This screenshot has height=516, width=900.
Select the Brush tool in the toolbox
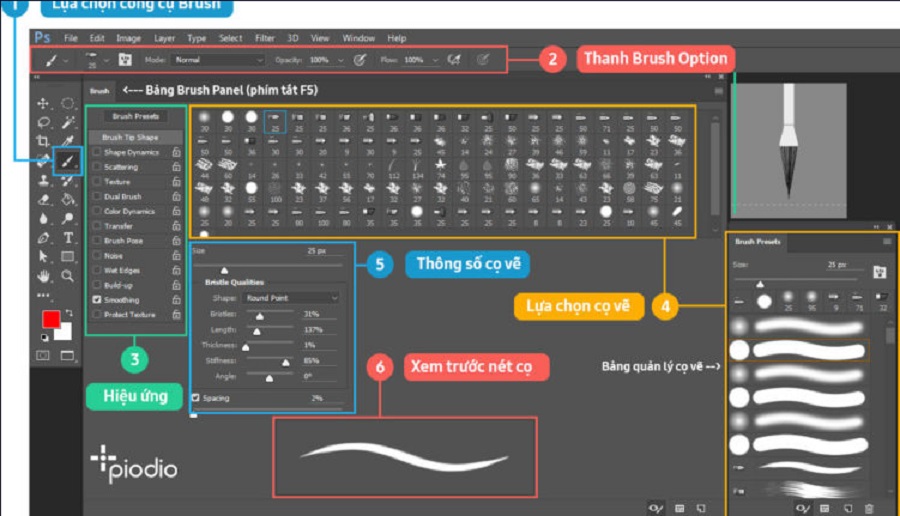point(68,160)
